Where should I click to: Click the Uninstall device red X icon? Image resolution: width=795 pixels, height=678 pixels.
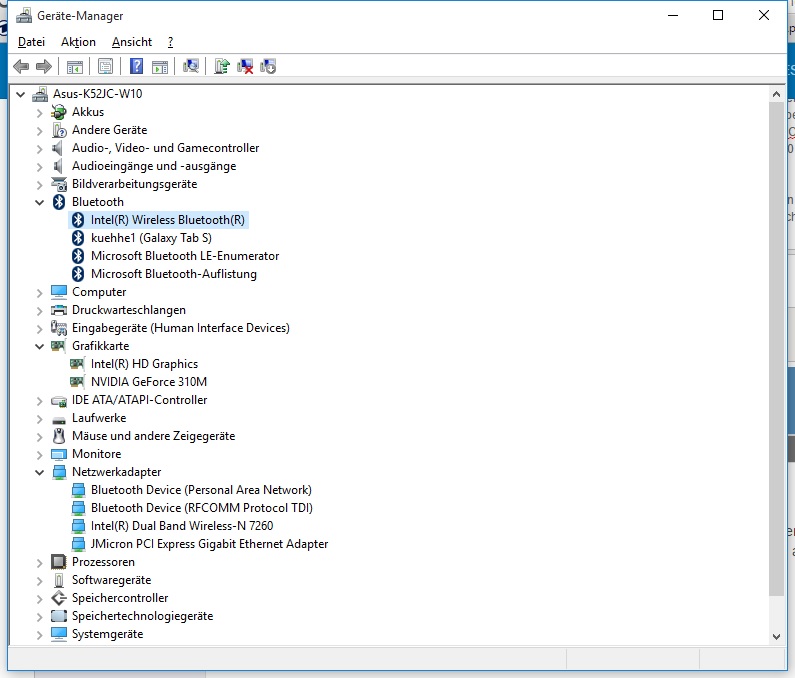[245, 66]
